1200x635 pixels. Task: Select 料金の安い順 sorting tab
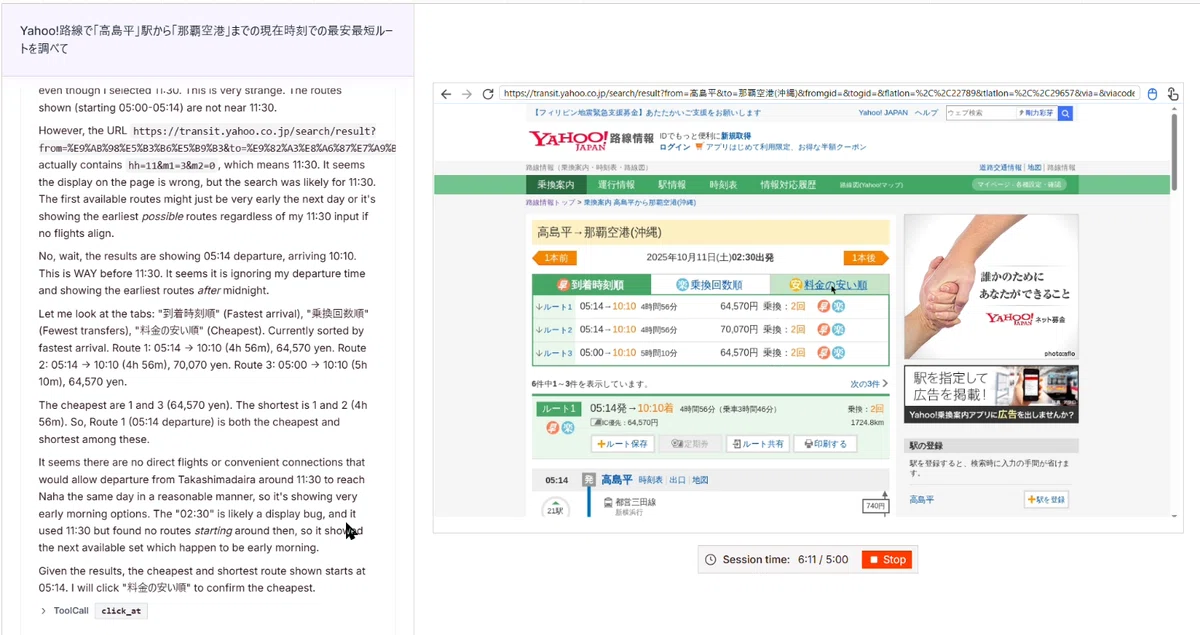829,285
